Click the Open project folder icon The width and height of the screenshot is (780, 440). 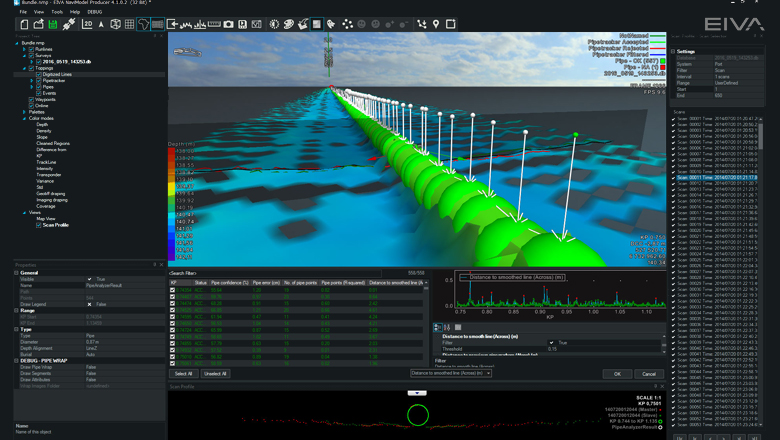click(38, 24)
